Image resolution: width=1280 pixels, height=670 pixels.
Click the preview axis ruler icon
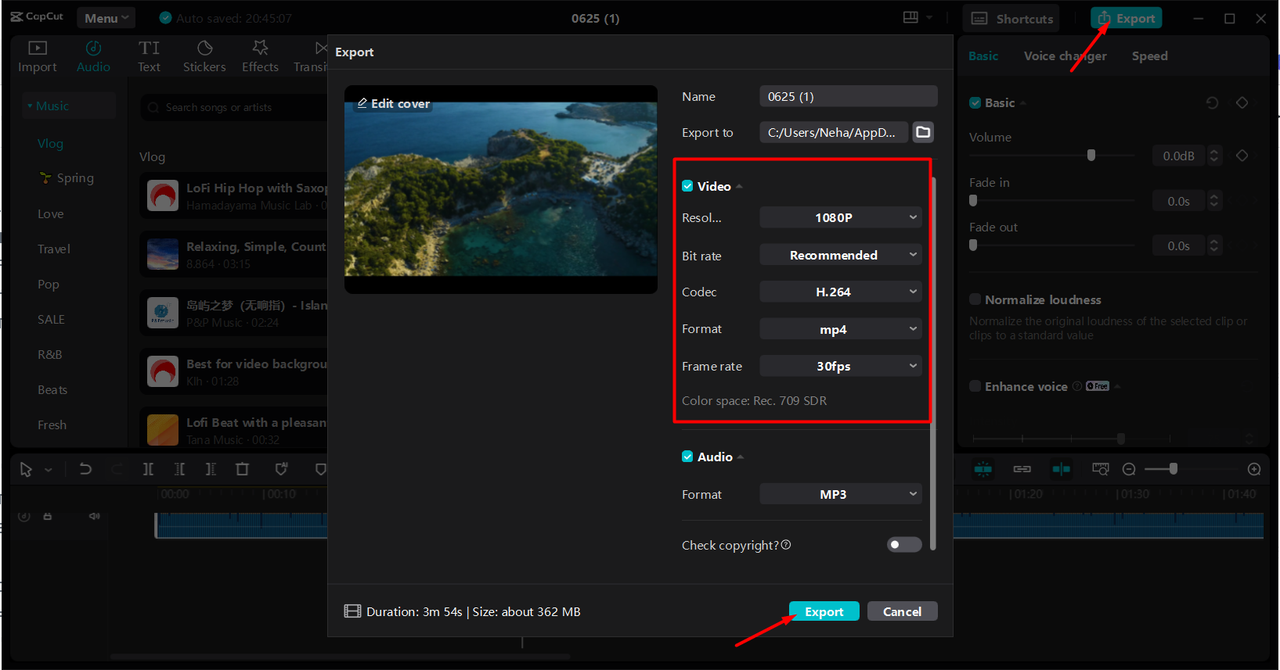(x=1100, y=468)
